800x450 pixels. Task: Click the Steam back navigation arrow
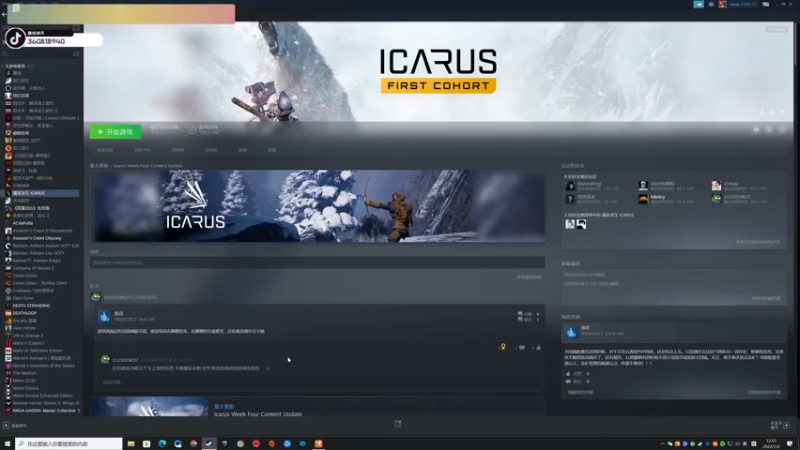click(x=4, y=14)
